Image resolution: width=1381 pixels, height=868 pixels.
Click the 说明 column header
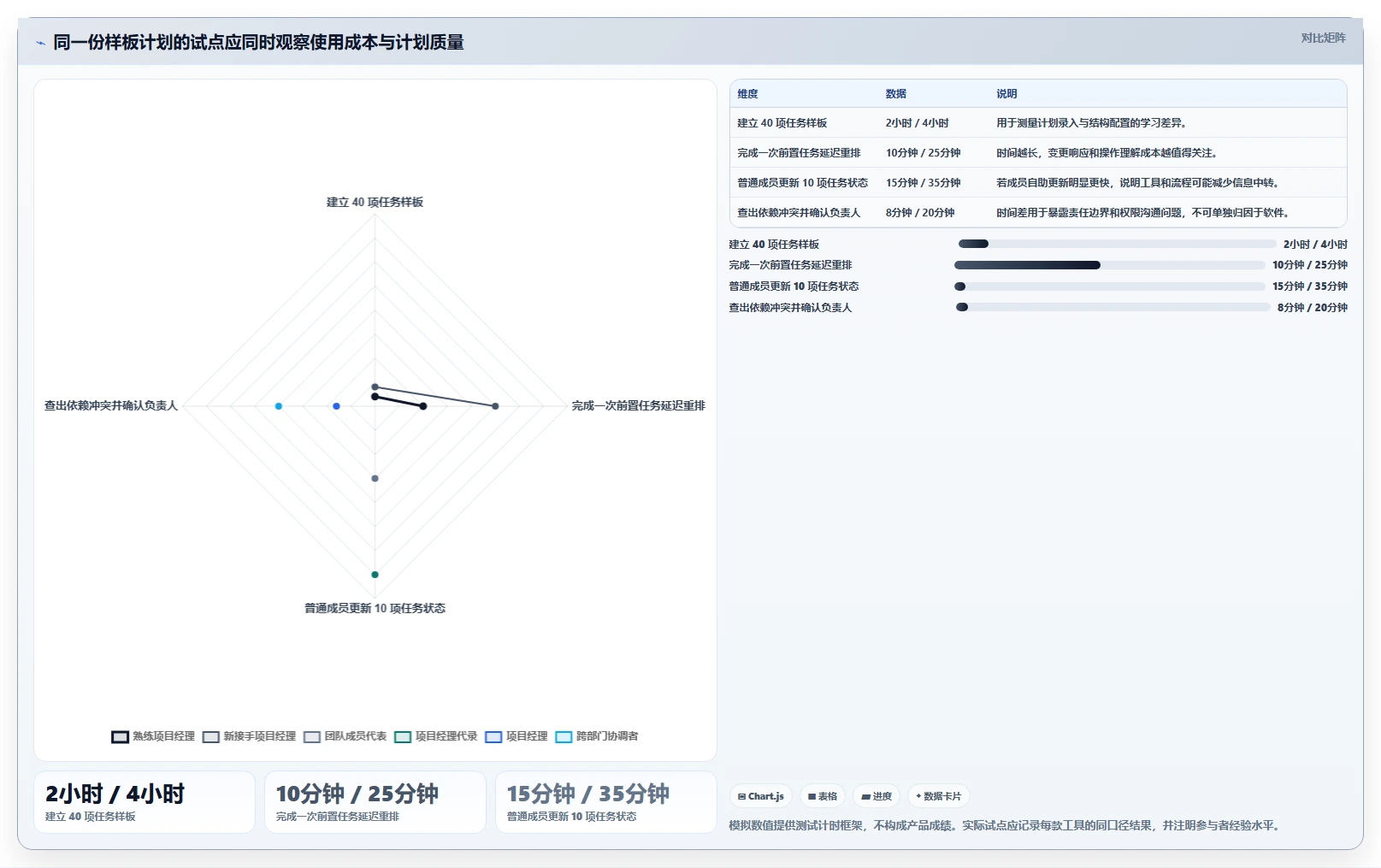click(1006, 94)
